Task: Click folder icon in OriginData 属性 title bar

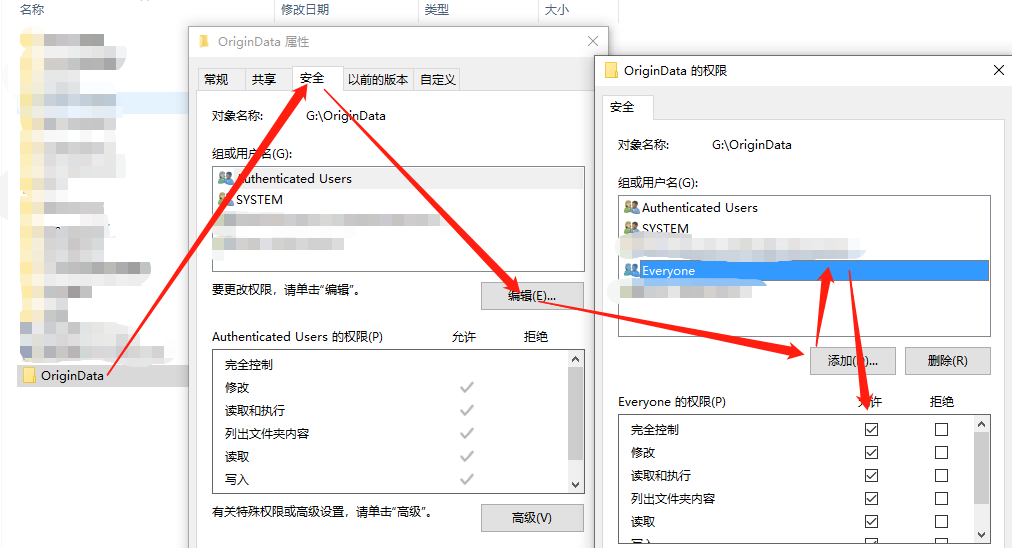Action: point(205,42)
